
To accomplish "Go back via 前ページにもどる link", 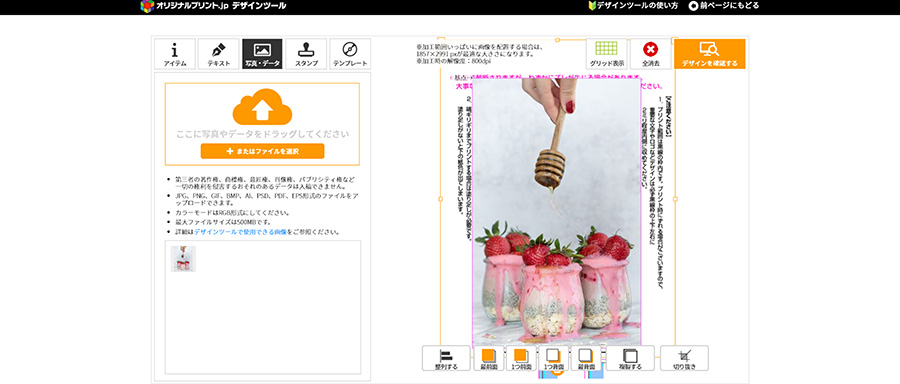I will pyautogui.click(x=724, y=6).
